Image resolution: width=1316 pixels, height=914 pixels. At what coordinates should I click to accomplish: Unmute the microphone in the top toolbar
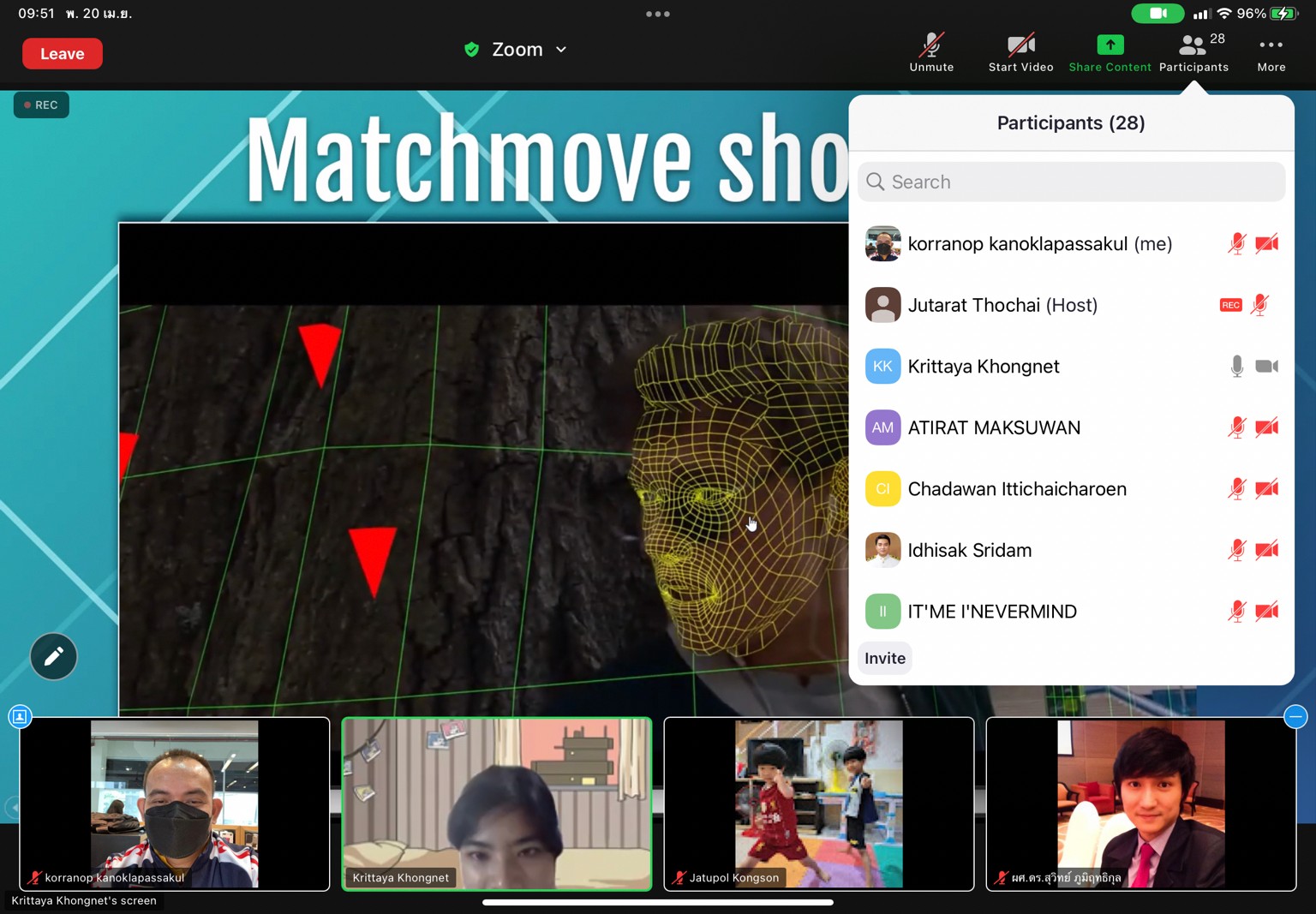[x=931, y=52]
